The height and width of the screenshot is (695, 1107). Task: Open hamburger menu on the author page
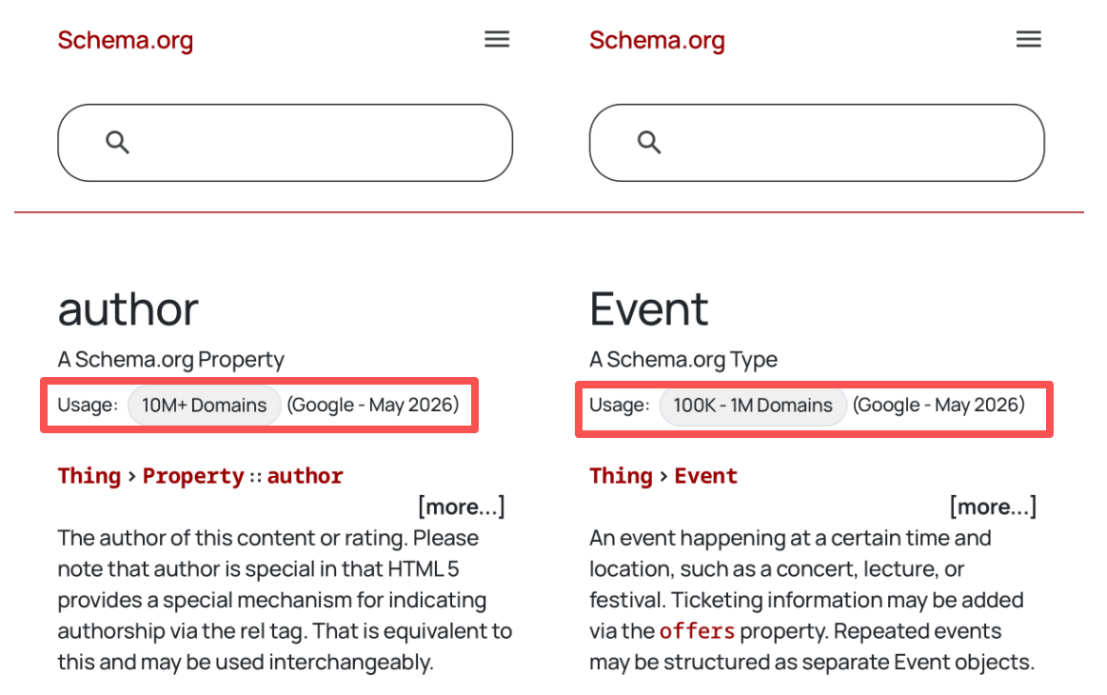tap(497, 40)
